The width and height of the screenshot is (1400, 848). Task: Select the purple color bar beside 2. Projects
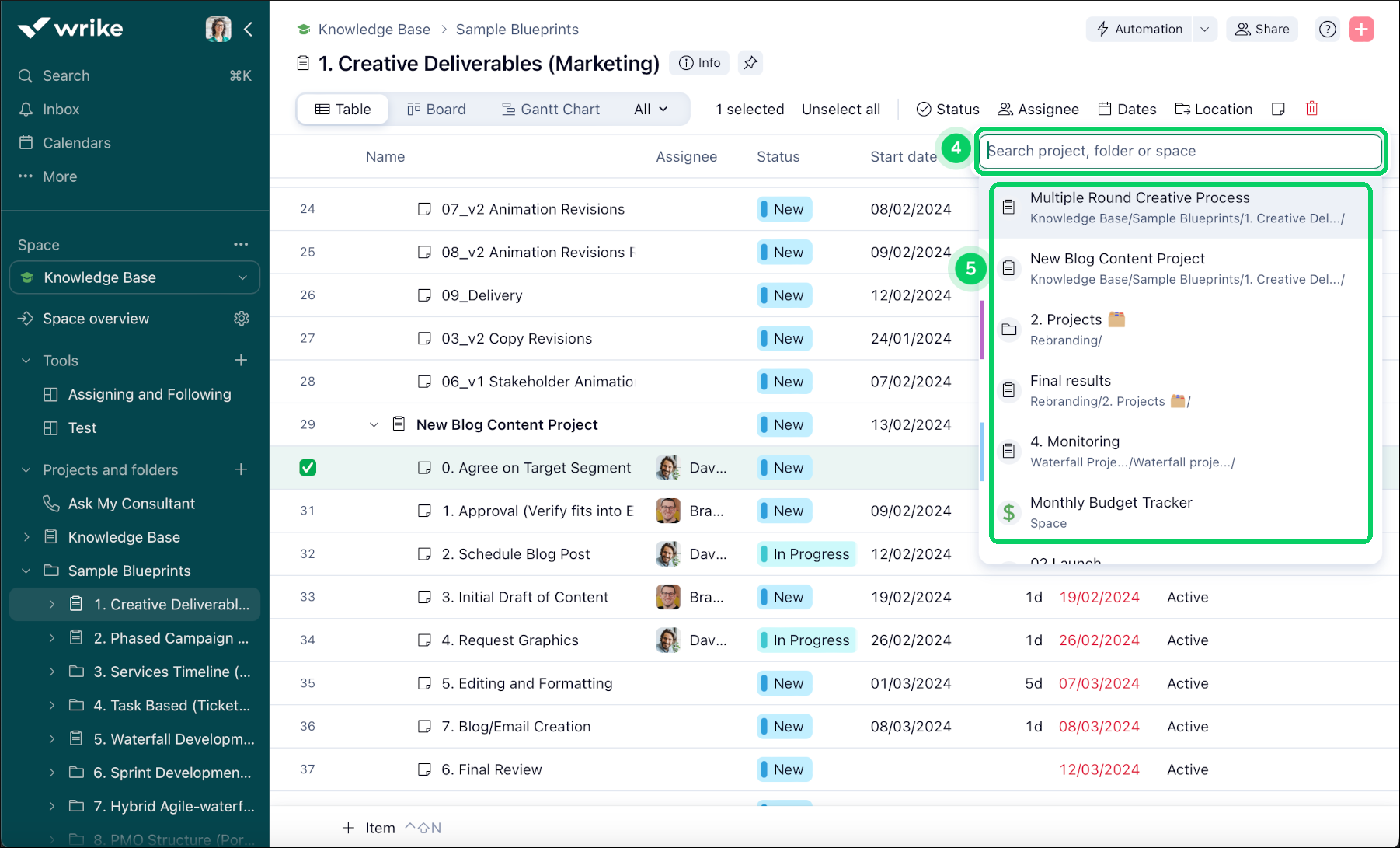click(982, 330)
